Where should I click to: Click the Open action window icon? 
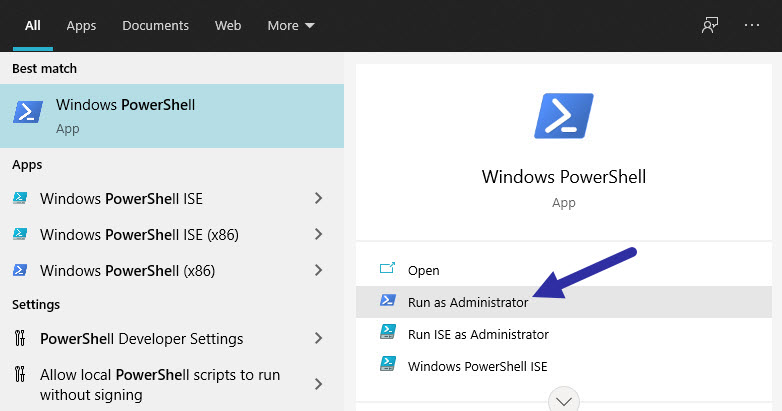[x=388, y=268]
